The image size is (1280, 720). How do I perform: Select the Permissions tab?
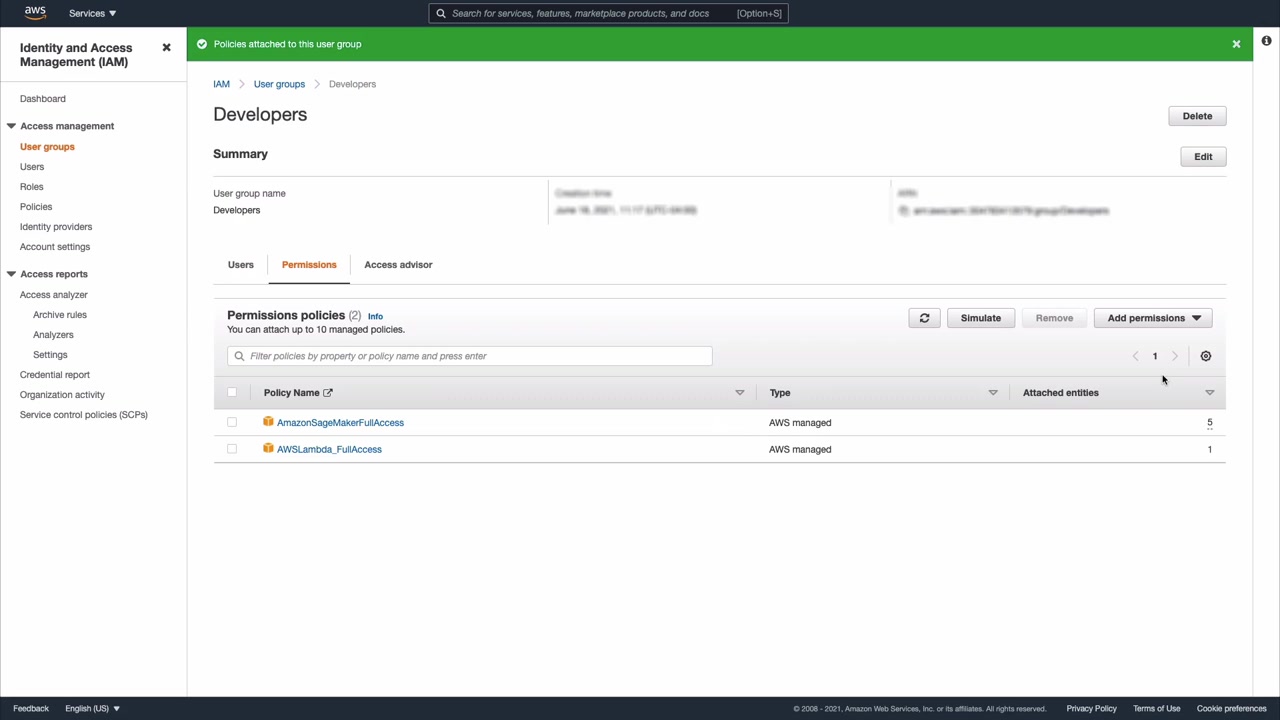pyautogui.click(x=309, y=265)
